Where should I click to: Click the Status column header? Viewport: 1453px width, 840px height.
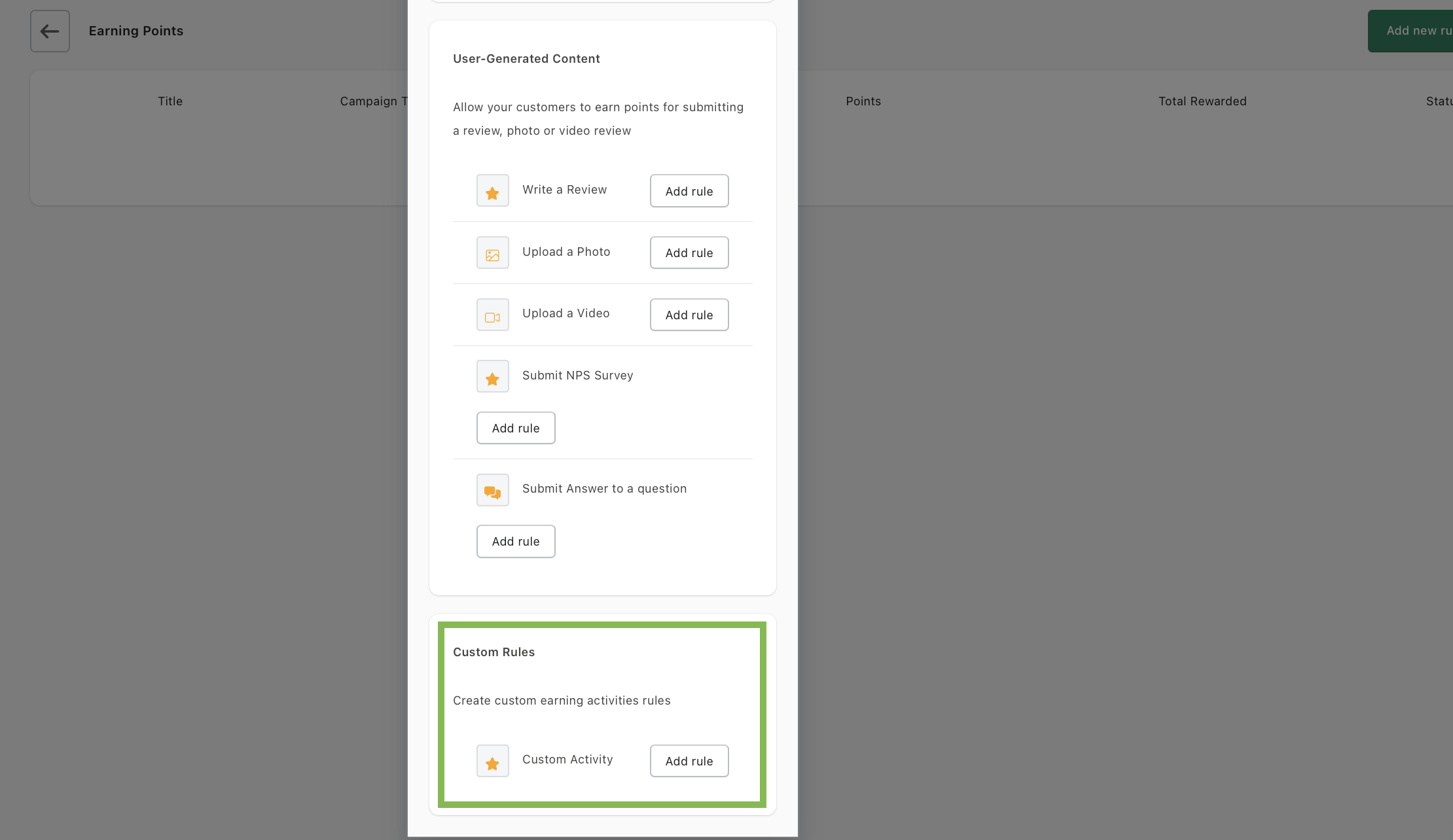coord(1439,101)
